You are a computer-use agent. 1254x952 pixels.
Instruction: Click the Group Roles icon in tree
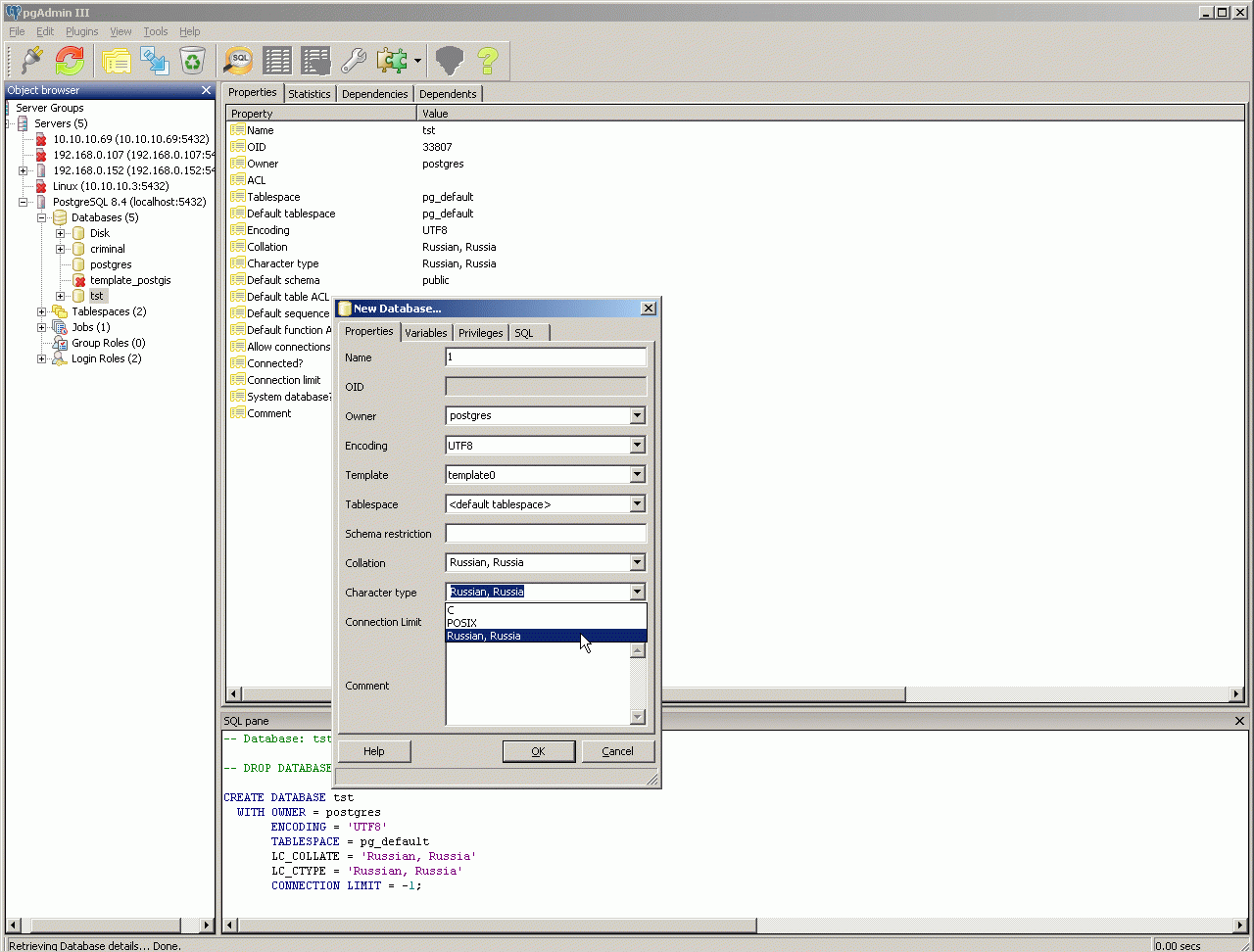tap(60, 343)
